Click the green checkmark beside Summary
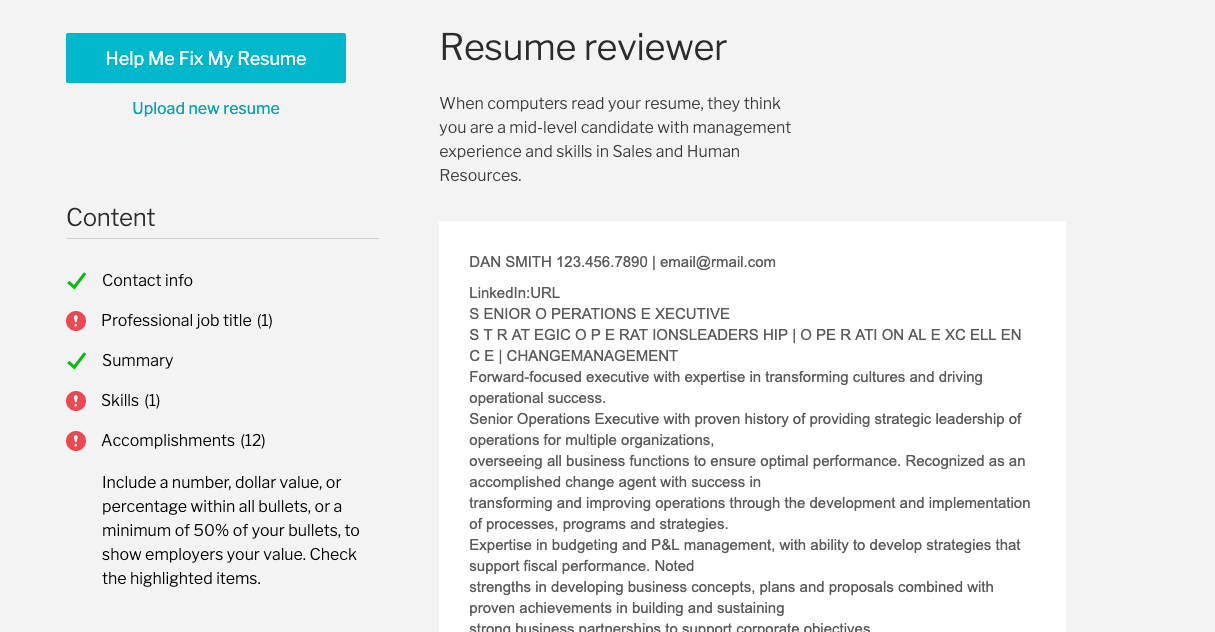 click(76, 361)
